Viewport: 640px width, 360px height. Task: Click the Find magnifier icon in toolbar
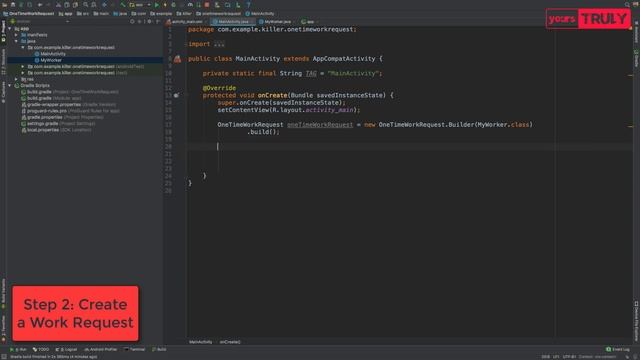click(x=86, y=5)
